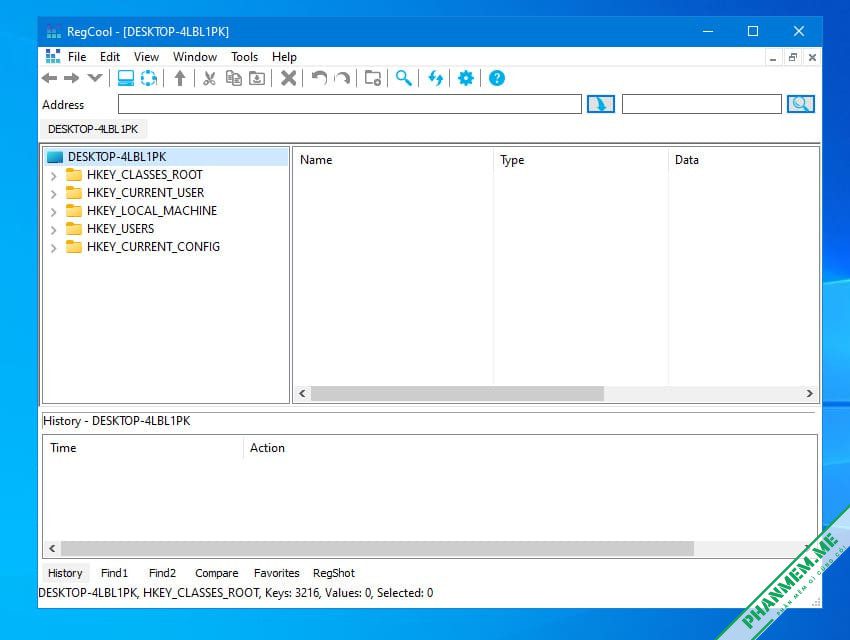The image size is (850, 640).
Task: Select HKEY_USERS key
Action: (x=120, y=228)
